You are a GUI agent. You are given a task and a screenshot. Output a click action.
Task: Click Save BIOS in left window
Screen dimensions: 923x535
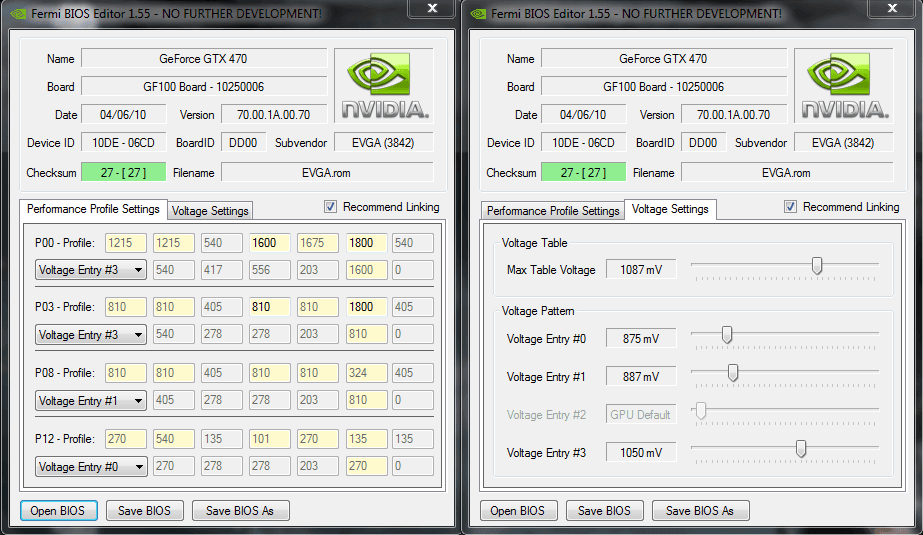pyautogui.click(x=144, y=510)
